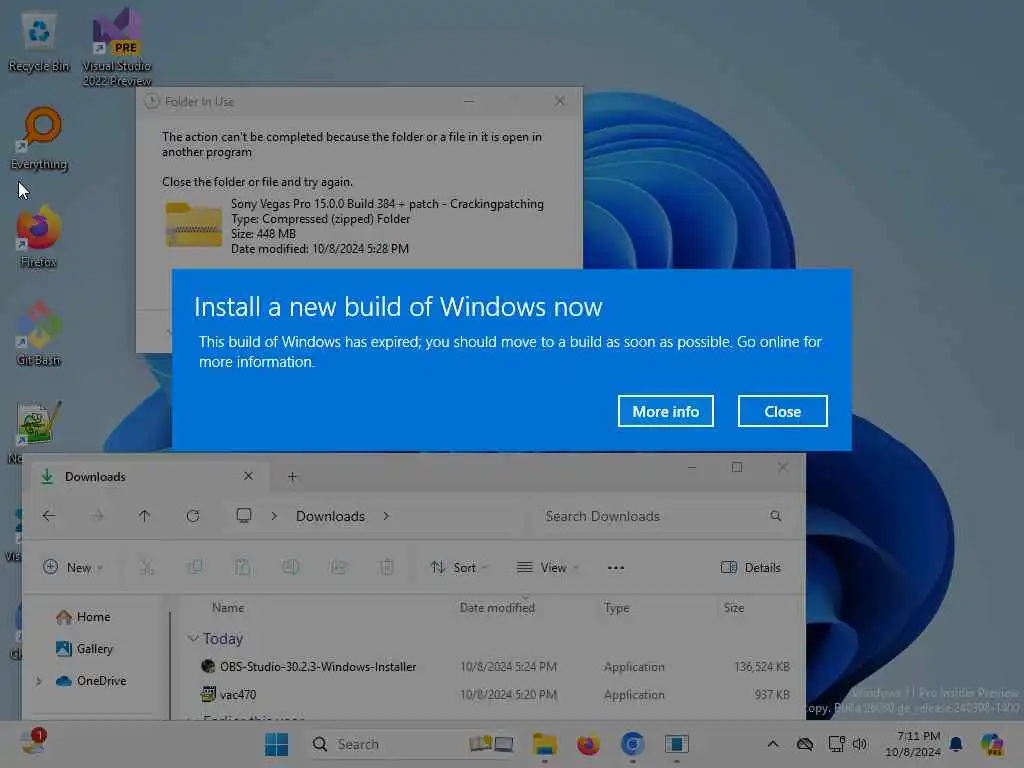The image size is (1024, 768).
Task: Expand the chevron after Downloads breadcrumb
Action: [387, 516]
